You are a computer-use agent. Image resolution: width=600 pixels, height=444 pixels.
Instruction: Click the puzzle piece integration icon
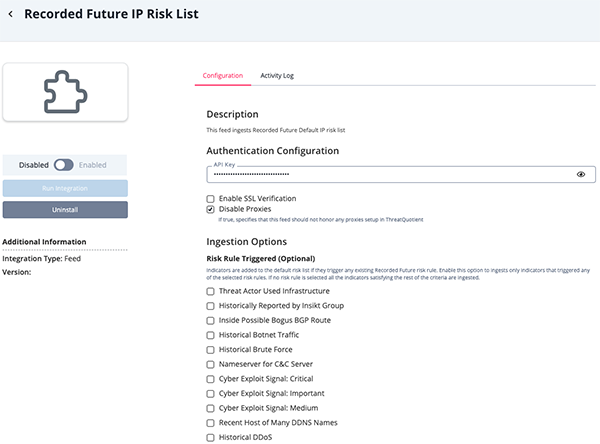[65, 93]
